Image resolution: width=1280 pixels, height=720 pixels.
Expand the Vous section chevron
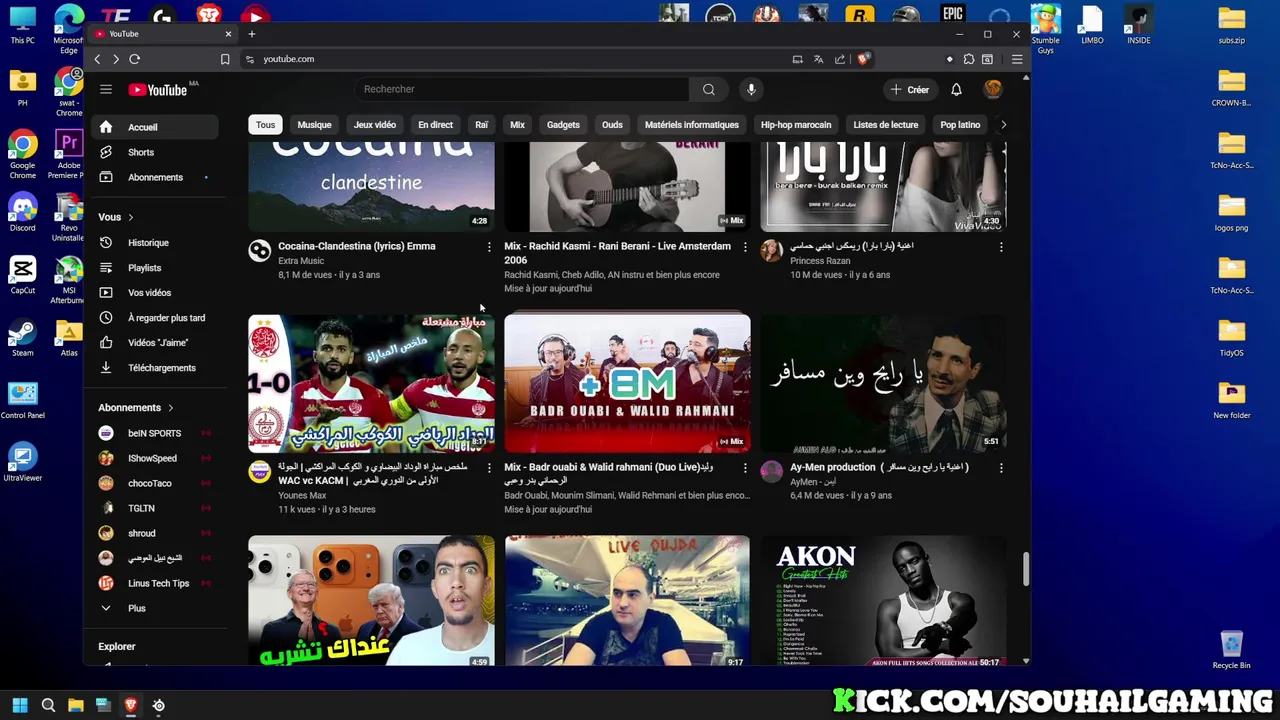point(130,217)
